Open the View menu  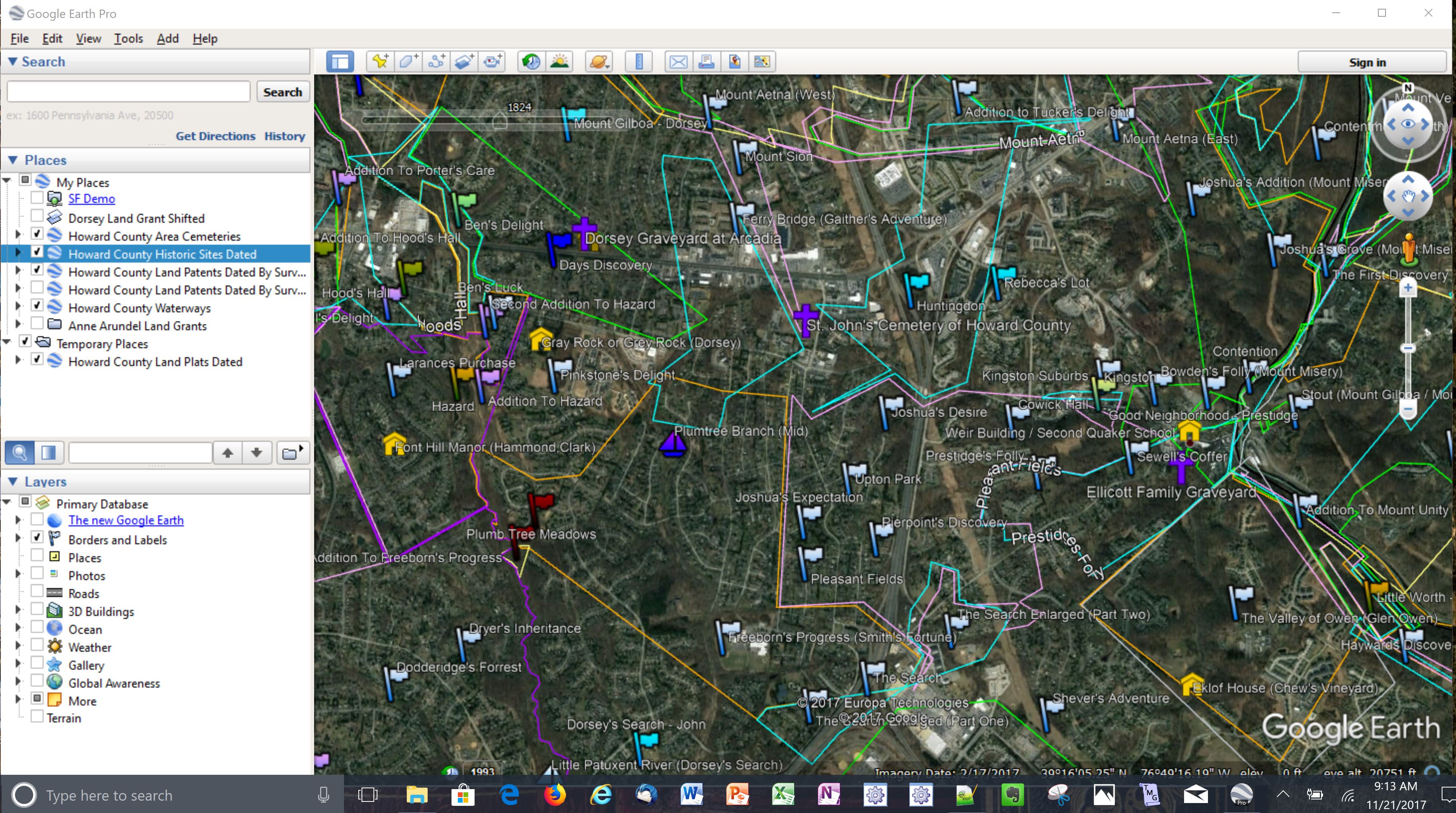pyautogui.click(x=88, y=39)
